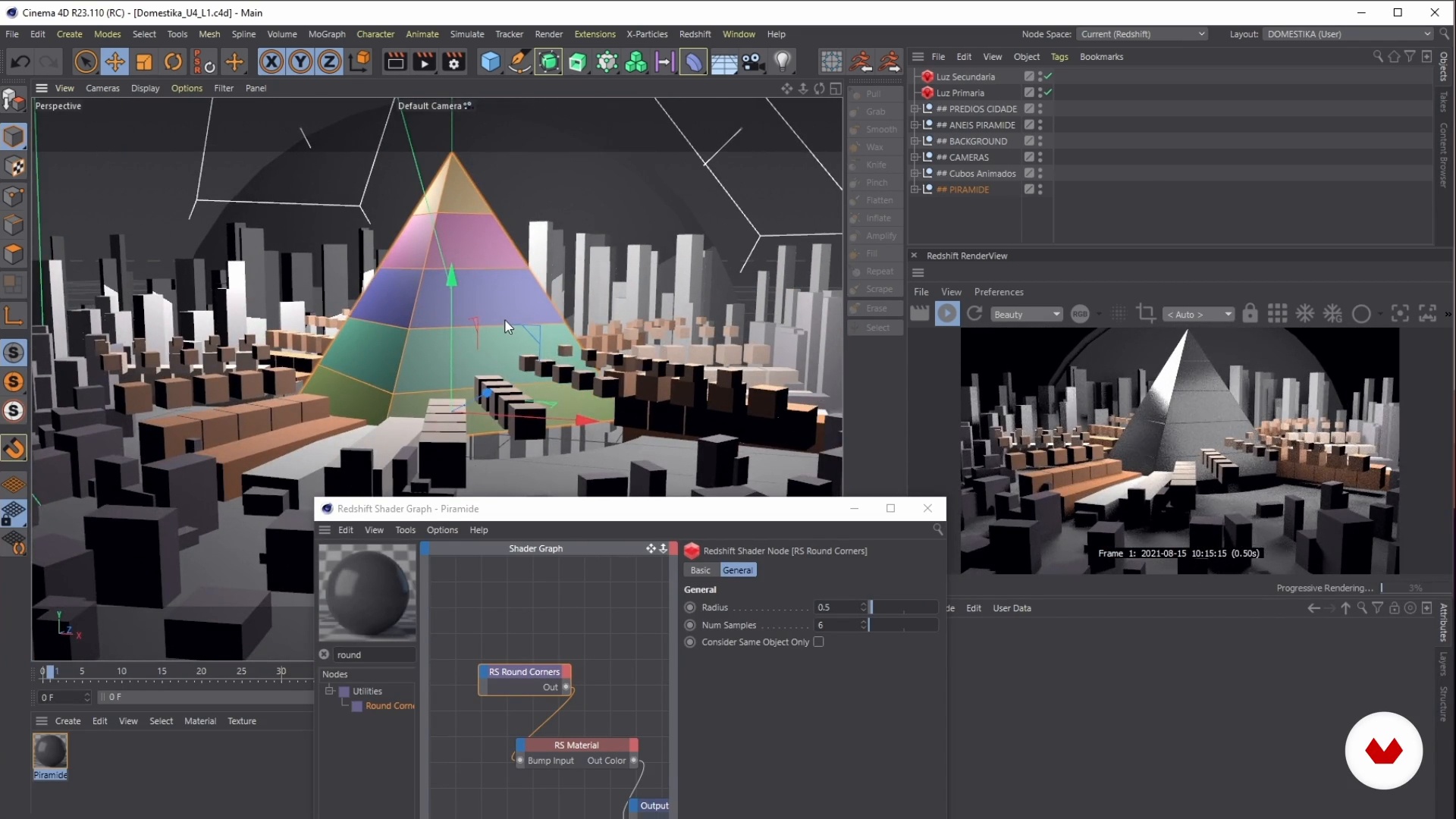1456x819 pixels.
Task: Click the Undo arrow in the toolbar
Action: pos(20,61)
